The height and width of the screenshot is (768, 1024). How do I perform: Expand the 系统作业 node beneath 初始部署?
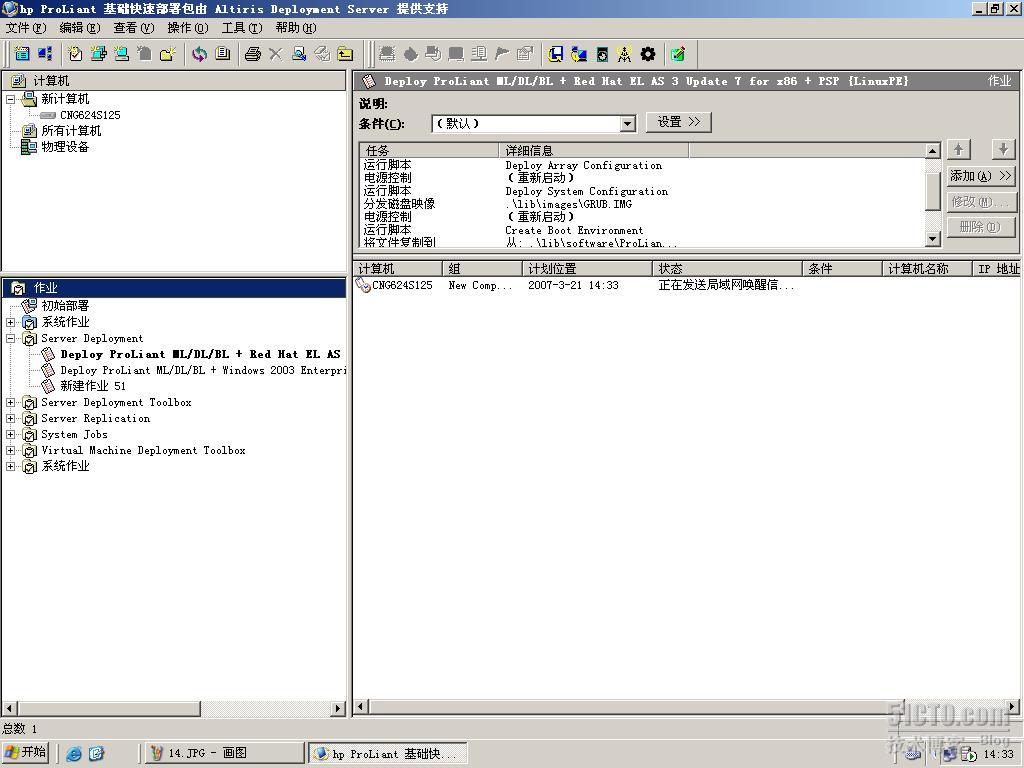[10, 322]
